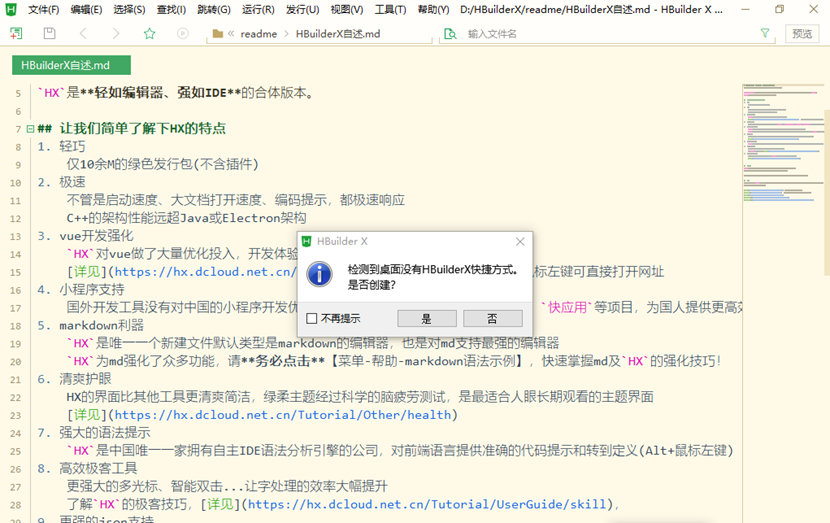Open the 视图(V) menu

pyautogui.click(x=347, y=10)
